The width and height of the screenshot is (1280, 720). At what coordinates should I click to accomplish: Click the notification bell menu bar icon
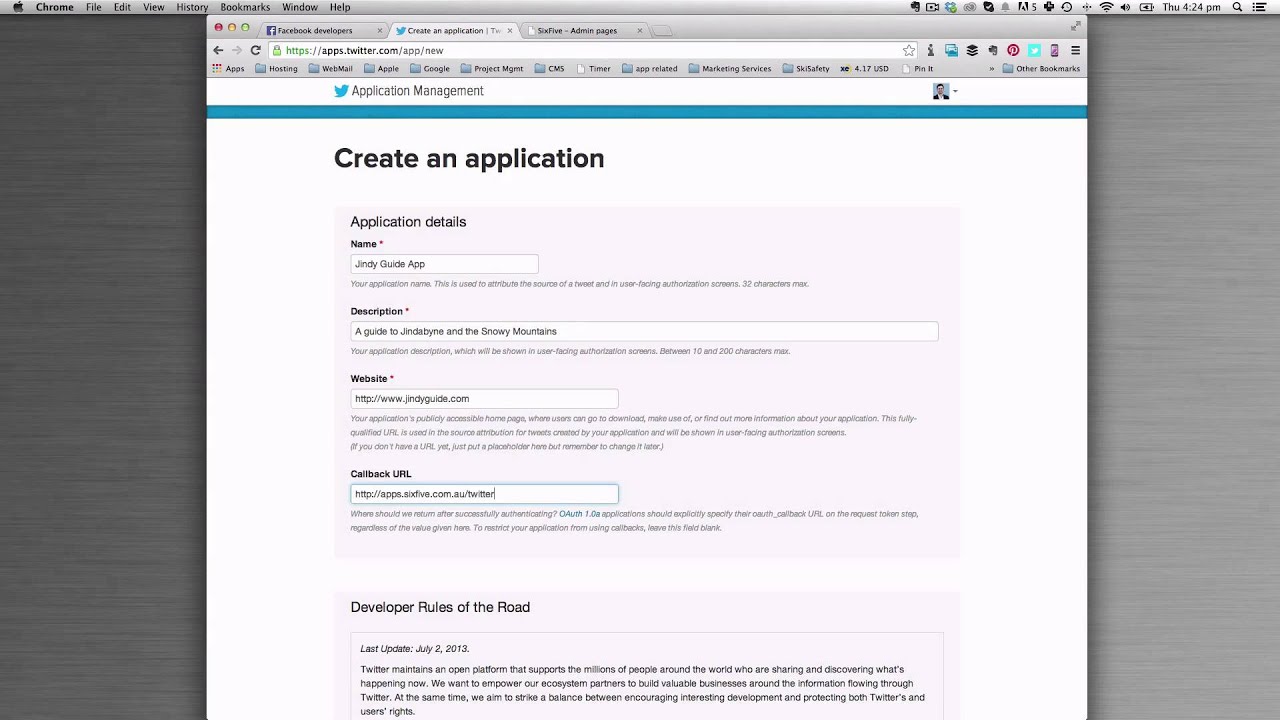click(1005, 7)
